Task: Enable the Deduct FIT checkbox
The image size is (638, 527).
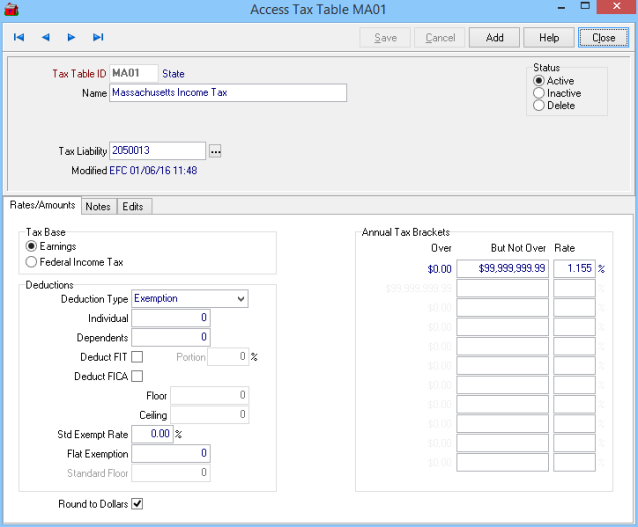Action: 137,357
